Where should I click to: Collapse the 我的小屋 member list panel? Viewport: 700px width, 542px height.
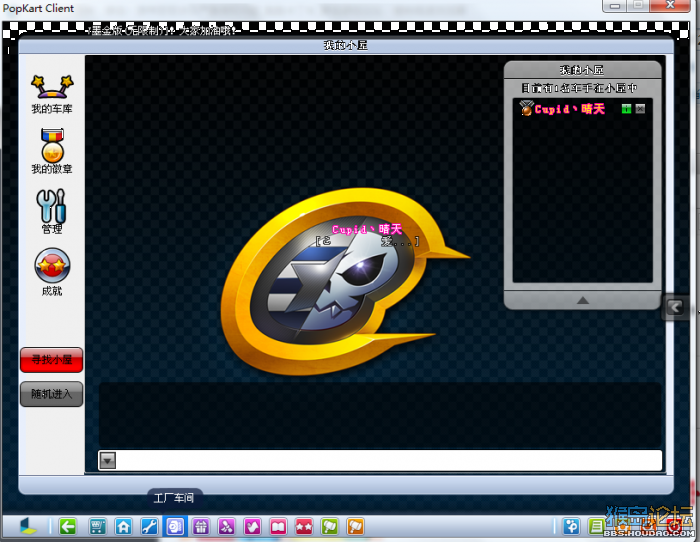(582, 300)
